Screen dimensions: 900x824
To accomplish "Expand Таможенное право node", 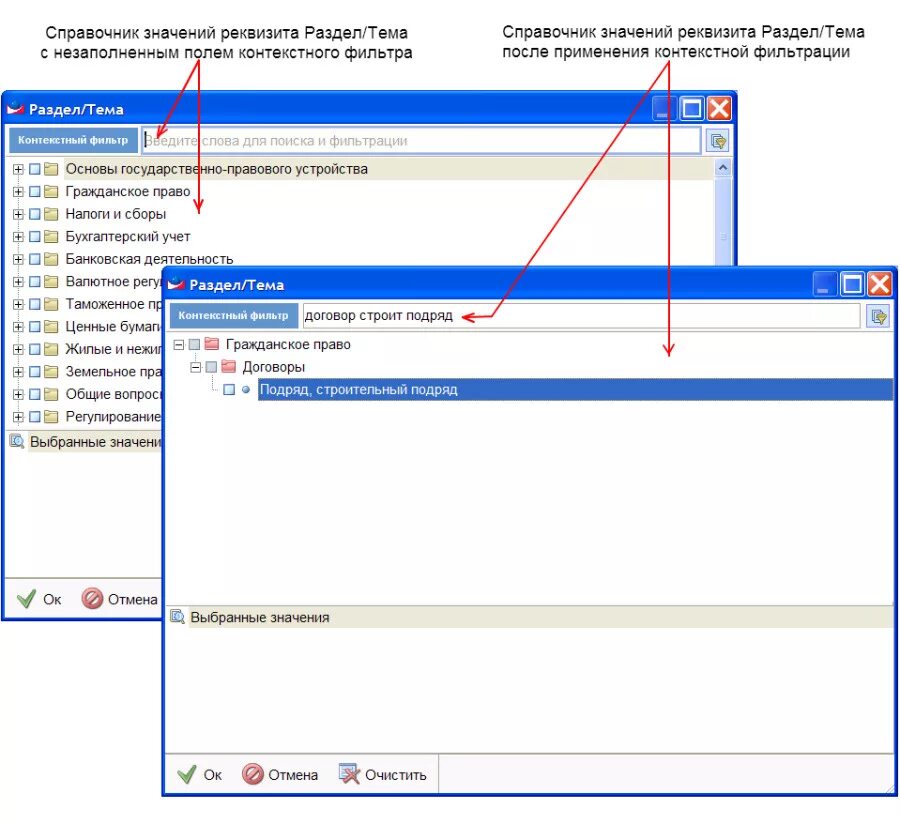I will (18, 304).
